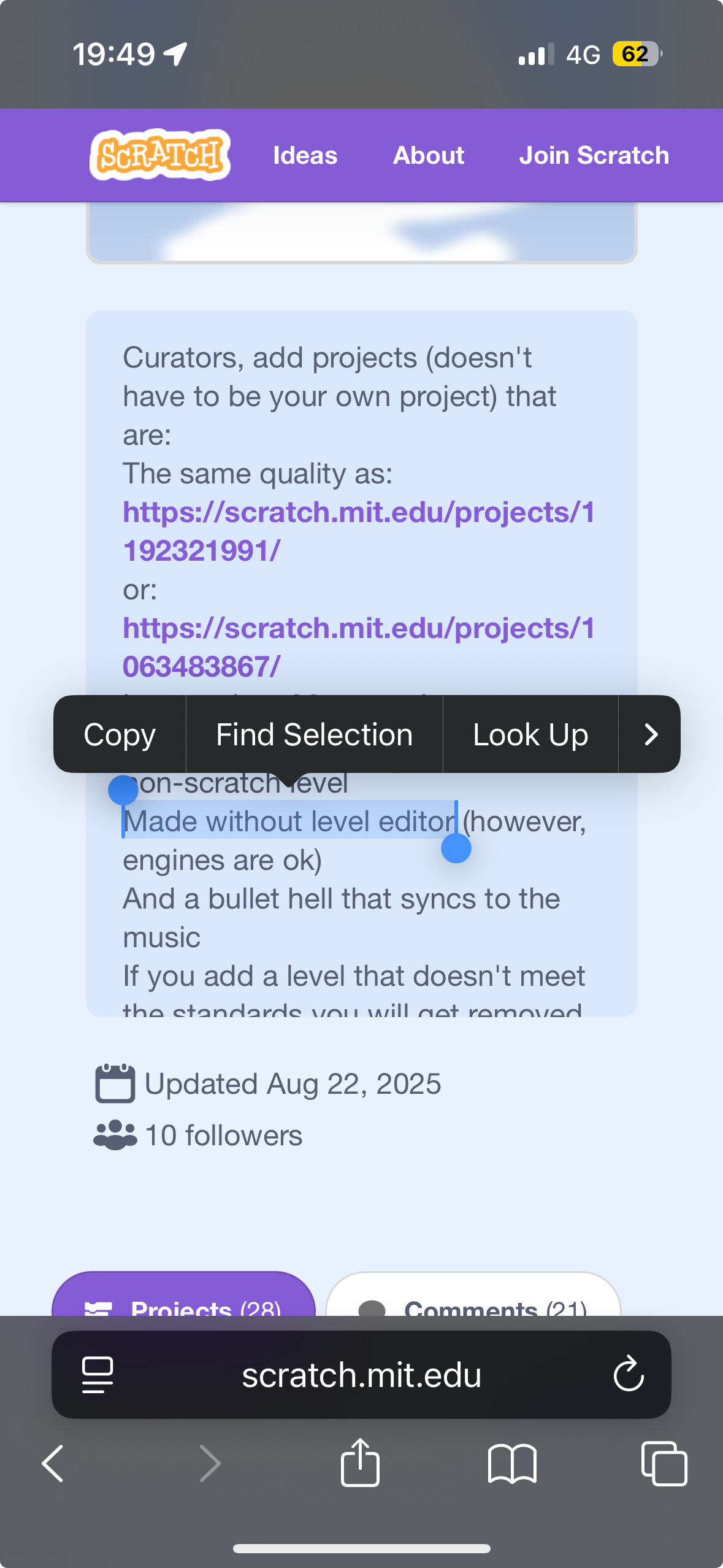Open the page reader settings icon
Image resolution: width=723 pixels, height=1568 pixels.
(98, 1375)
